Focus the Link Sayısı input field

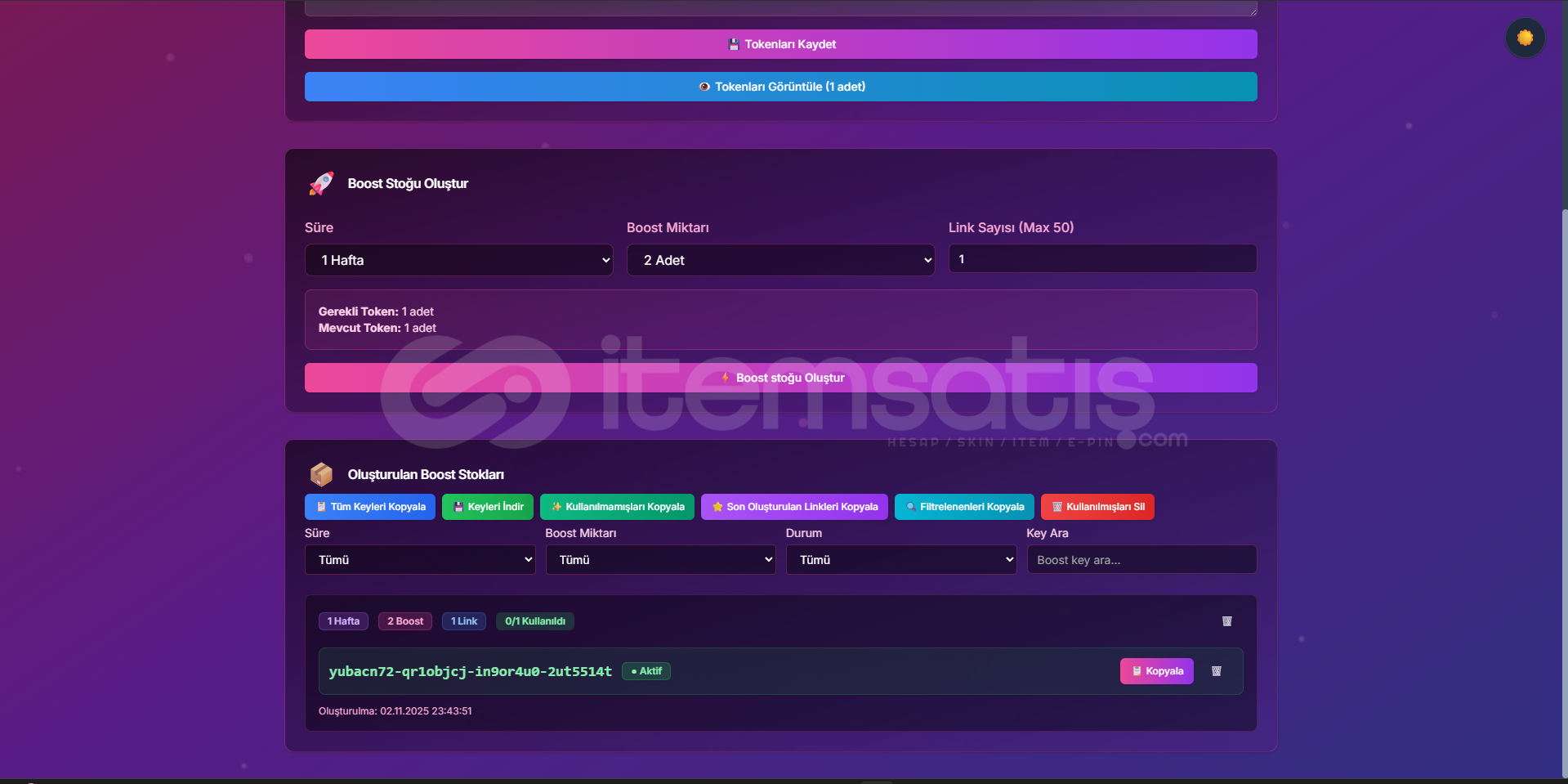pos(1102,259)
